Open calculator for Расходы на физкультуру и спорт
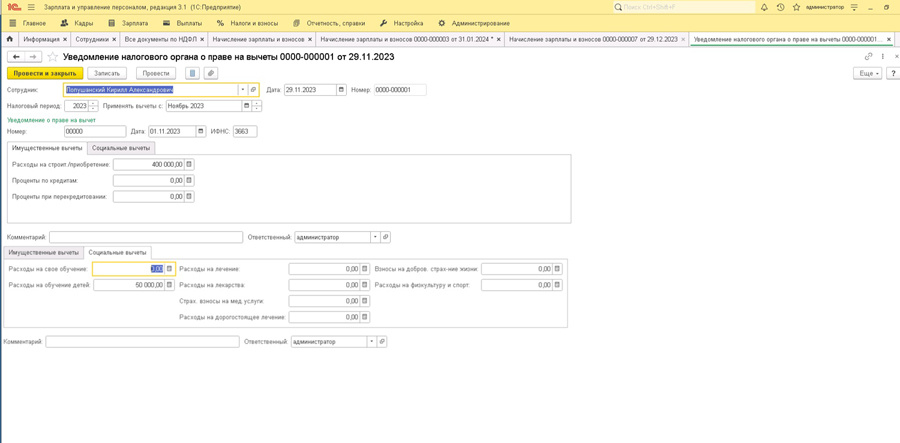This screenshot has height=443, width=900. [557, 285]
